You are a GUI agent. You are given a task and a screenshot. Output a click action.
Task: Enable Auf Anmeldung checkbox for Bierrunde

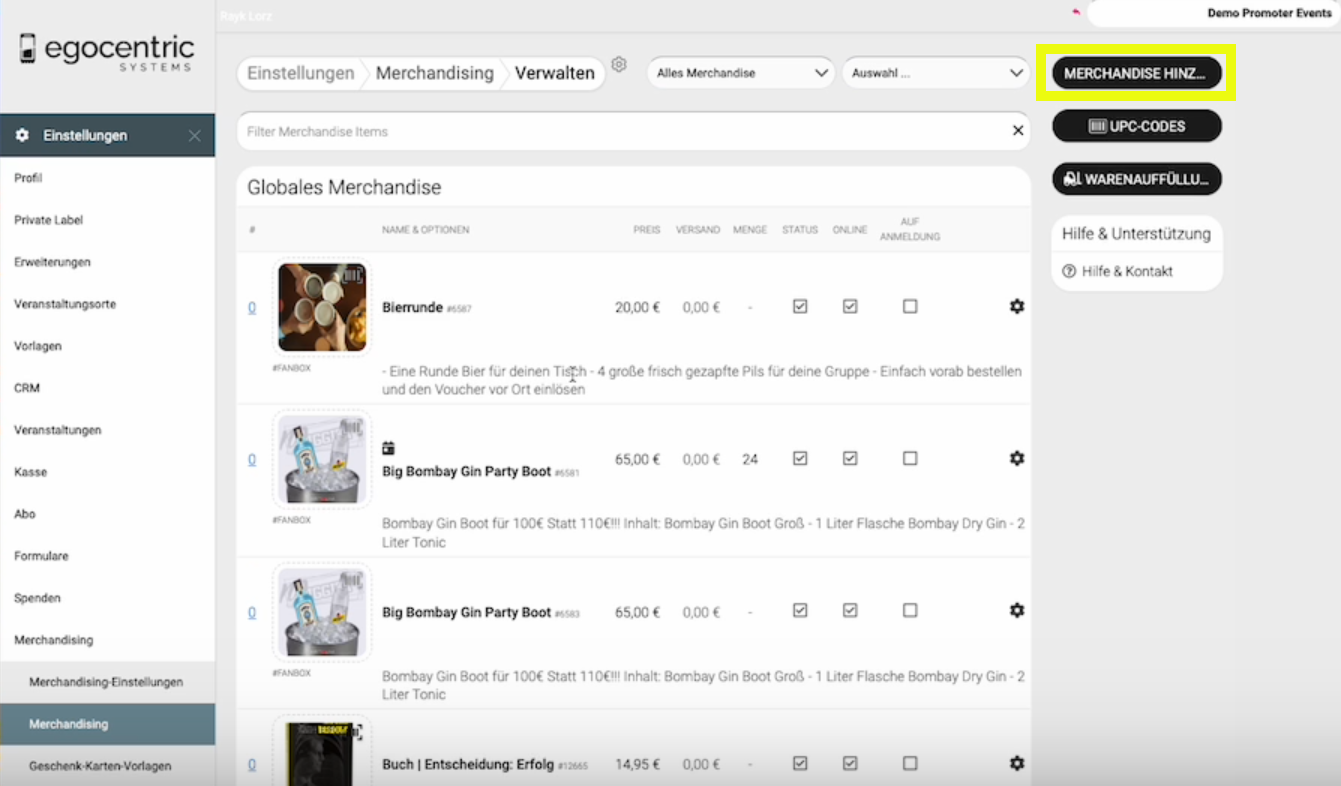tap(910, 306)
